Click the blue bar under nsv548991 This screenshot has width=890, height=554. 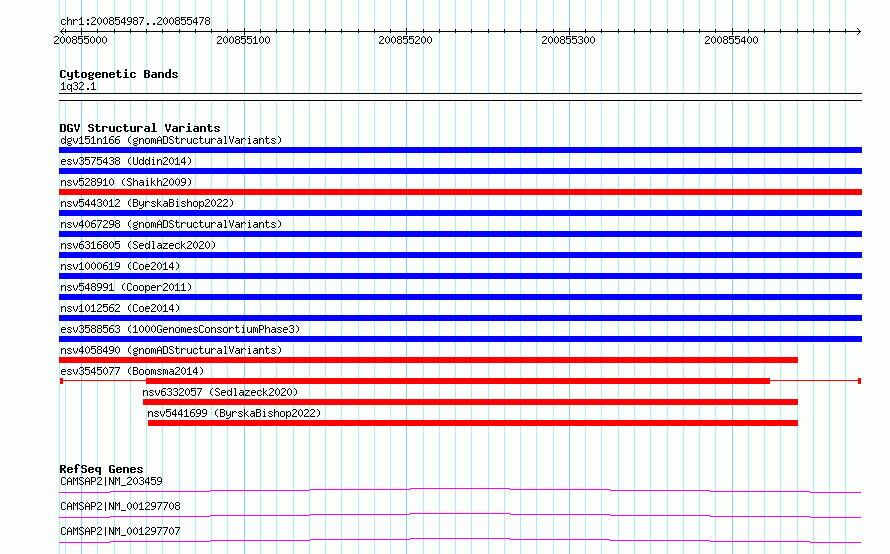[x=460, y=297]
